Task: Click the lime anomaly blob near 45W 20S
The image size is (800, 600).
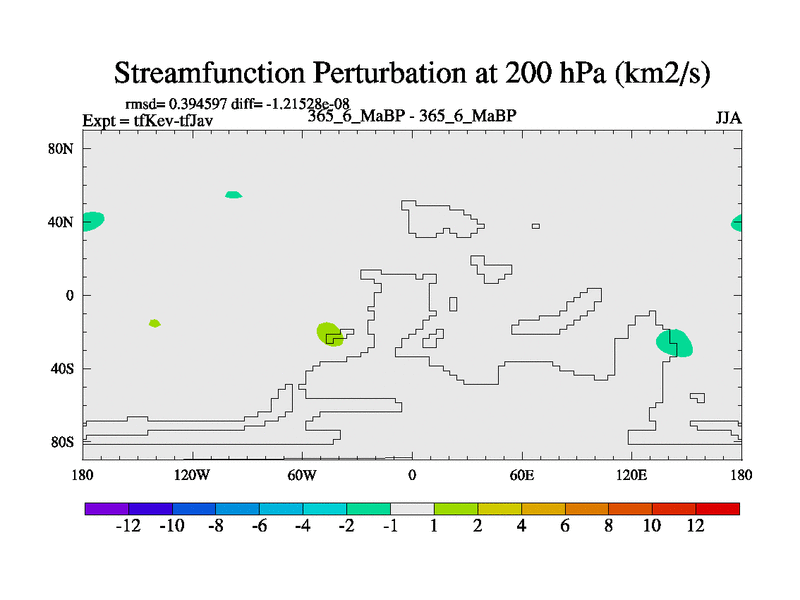Action: [x=330, y=334]
